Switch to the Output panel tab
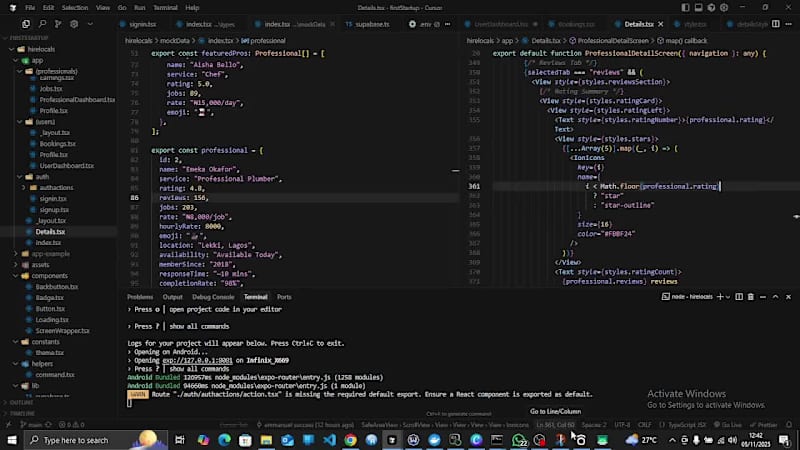The width and height of the screenshot is (800, 450). (172, 297)
